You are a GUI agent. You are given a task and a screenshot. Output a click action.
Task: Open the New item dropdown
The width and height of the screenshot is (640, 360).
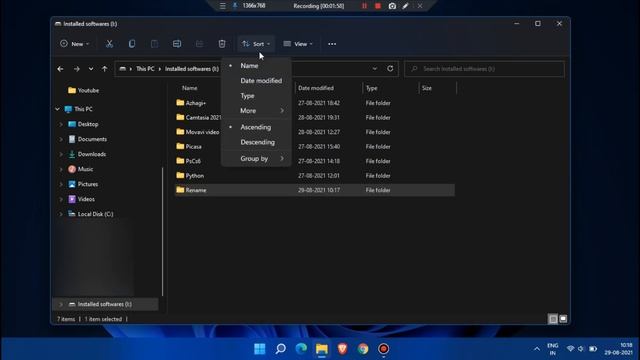click(75, 44)
